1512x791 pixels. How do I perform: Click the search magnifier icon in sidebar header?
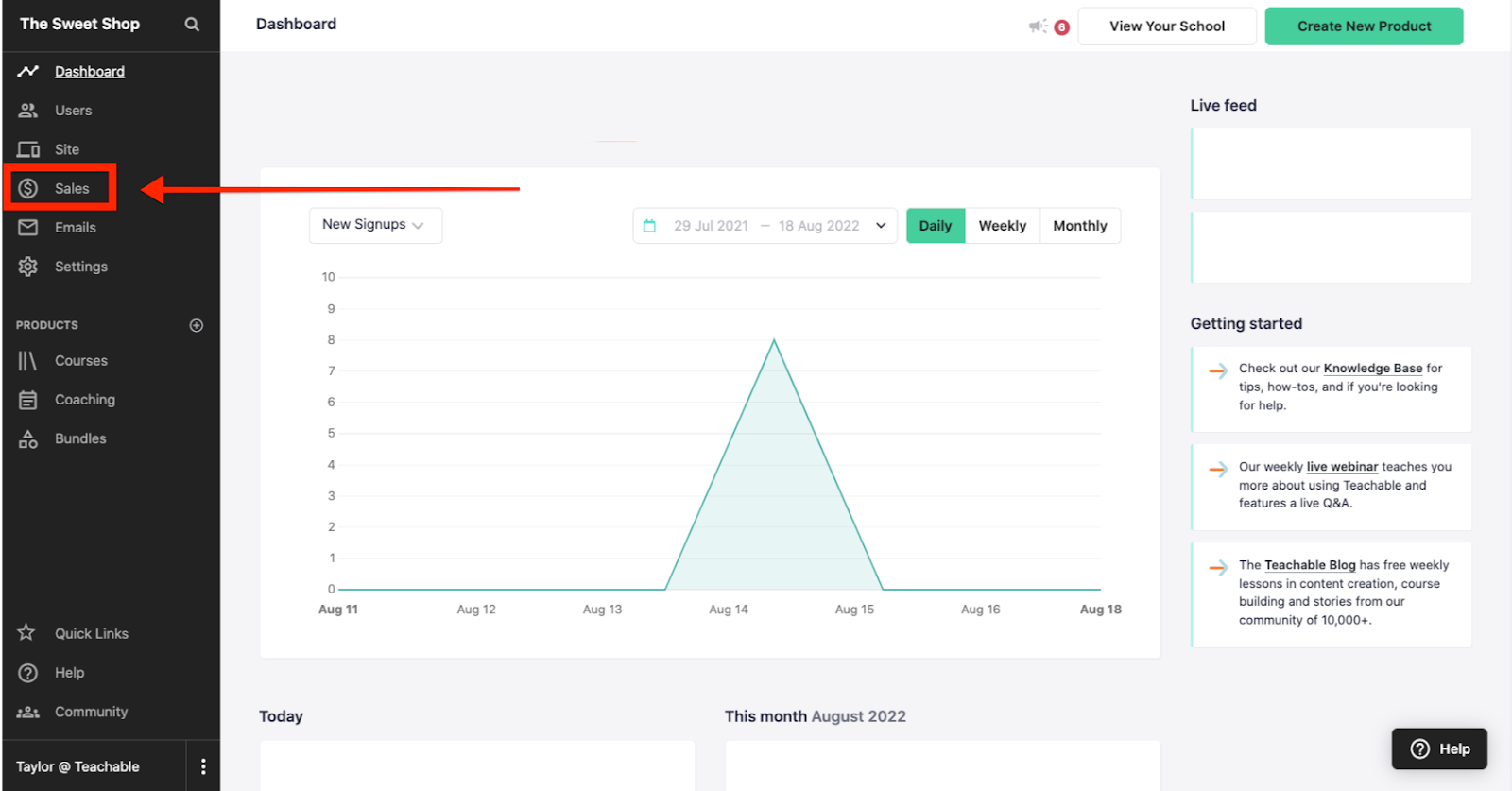(x=192, y=25)
